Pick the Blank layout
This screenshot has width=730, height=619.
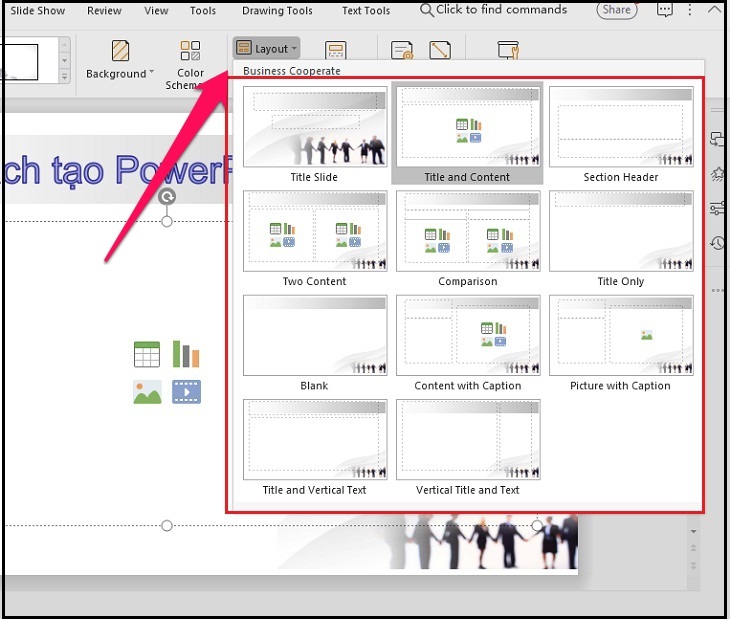[x=315, y=343]
